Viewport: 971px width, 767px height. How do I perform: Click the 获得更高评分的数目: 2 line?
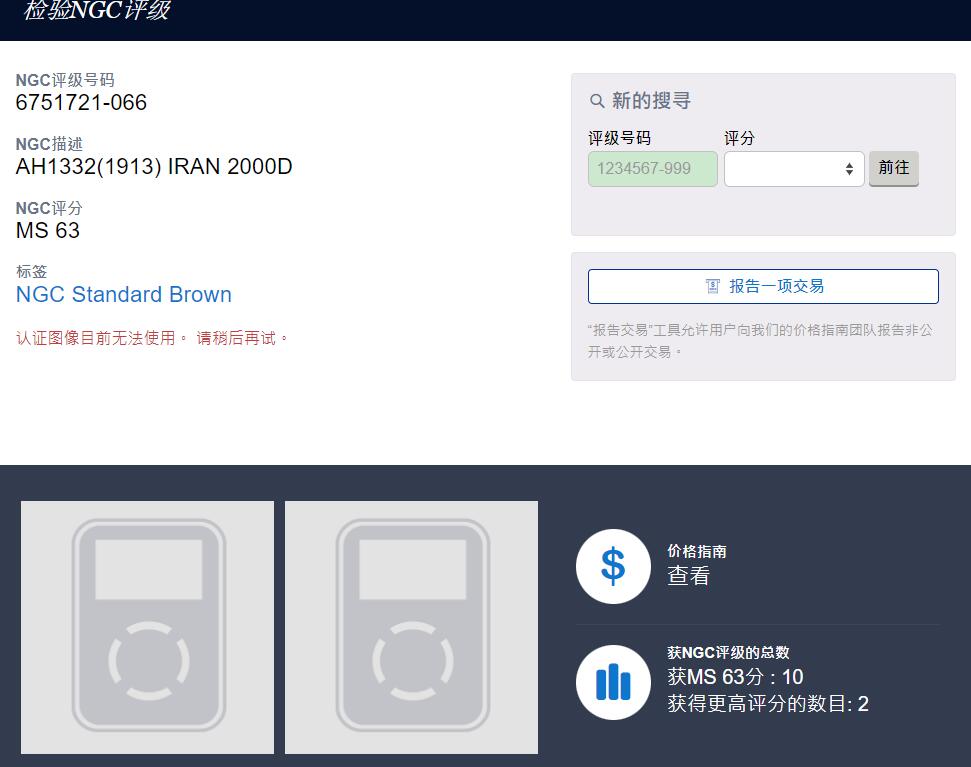pyautogui.click(x=768, y=704)
